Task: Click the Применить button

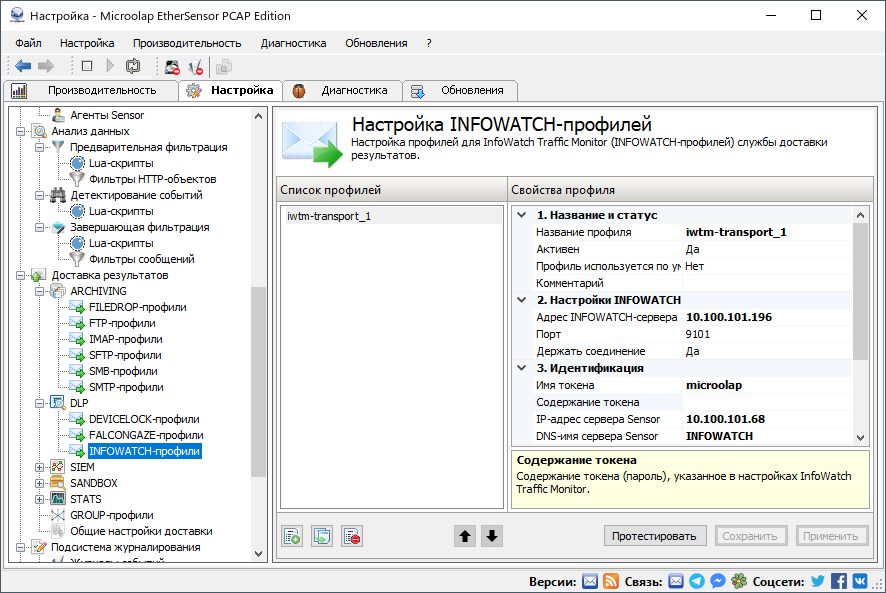Action: point(831,536)
